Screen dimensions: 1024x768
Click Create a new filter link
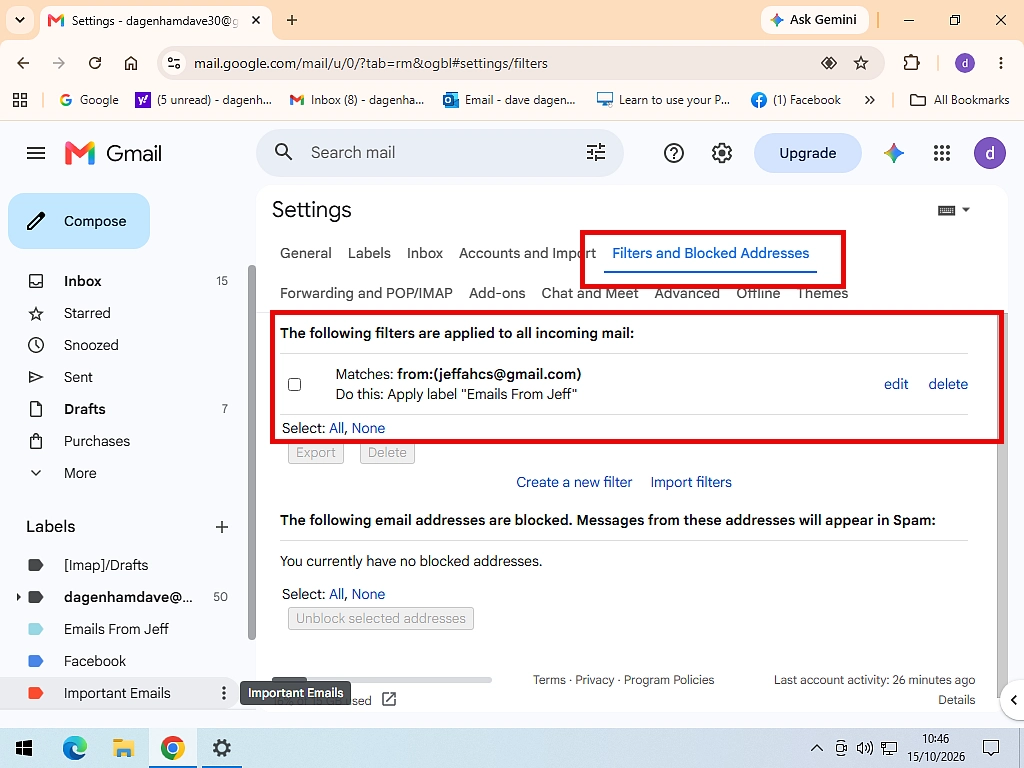[x=574, y=482]
